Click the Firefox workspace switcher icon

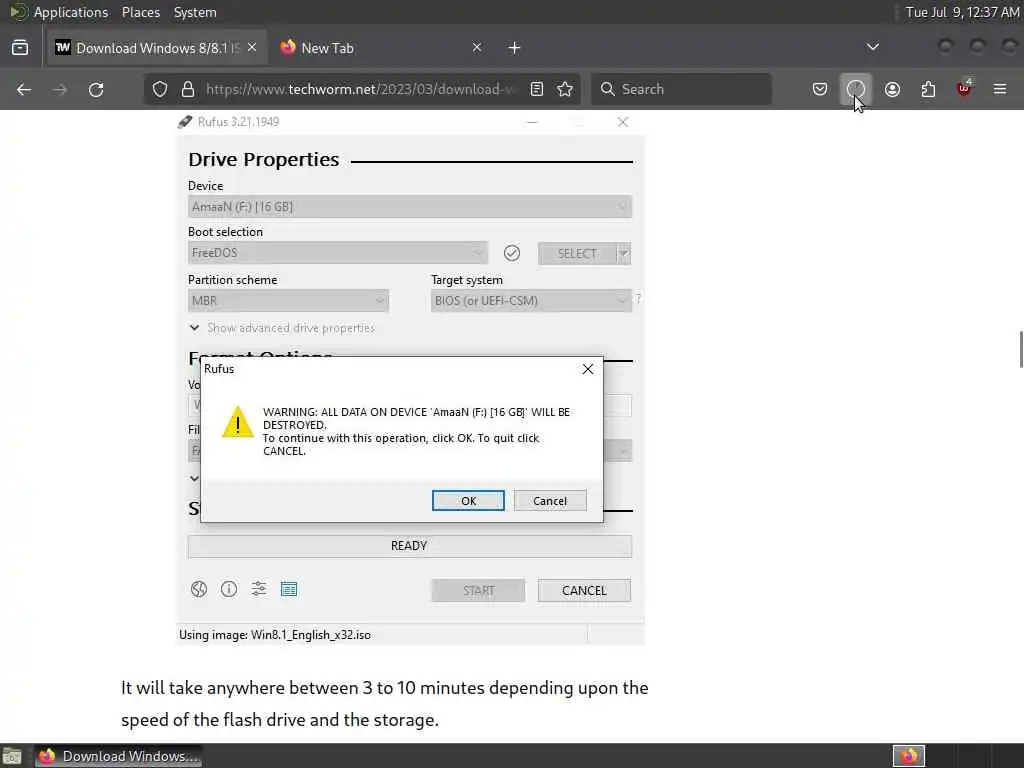[909, 756]
